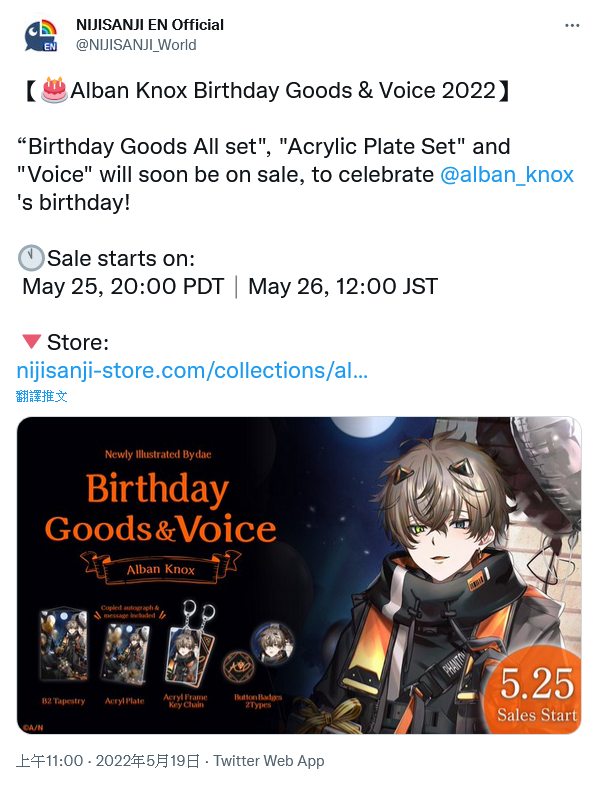Open the three-dot more options menu
This screenshot has height=787, width=598.
(x=572, y=25)
